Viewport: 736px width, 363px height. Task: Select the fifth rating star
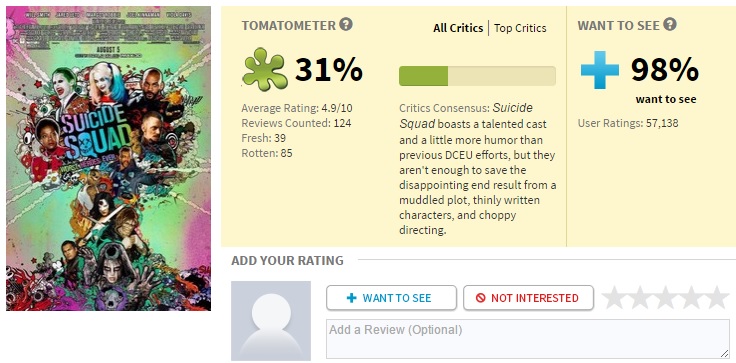(x=717, y=298)
